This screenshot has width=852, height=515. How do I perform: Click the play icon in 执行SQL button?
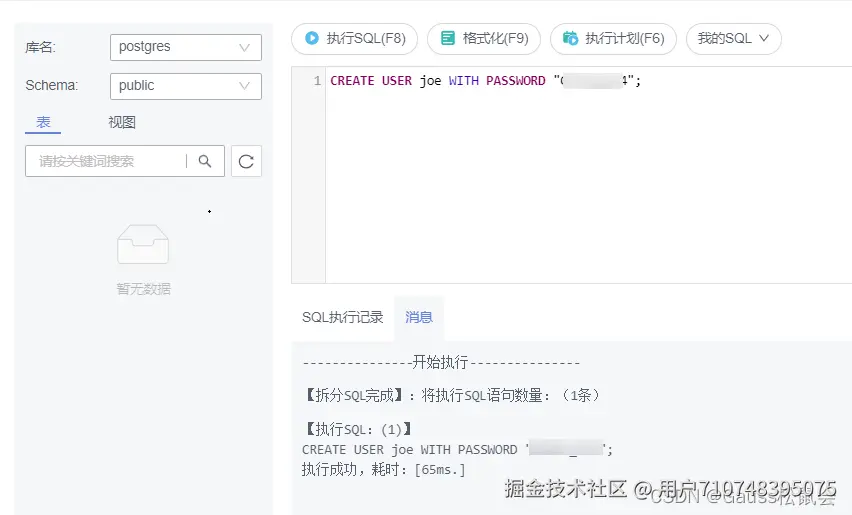pos(312,38)
